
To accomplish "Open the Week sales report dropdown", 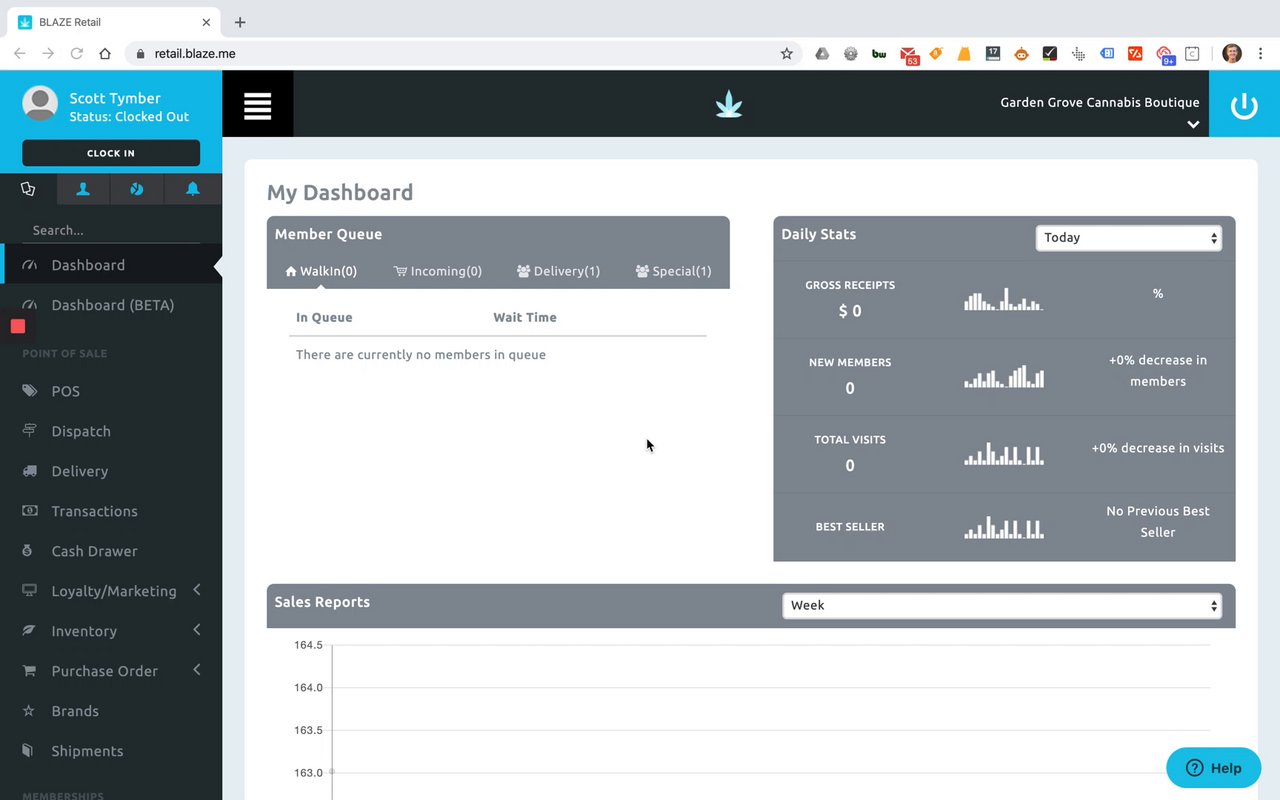I will coord(1001,605).
